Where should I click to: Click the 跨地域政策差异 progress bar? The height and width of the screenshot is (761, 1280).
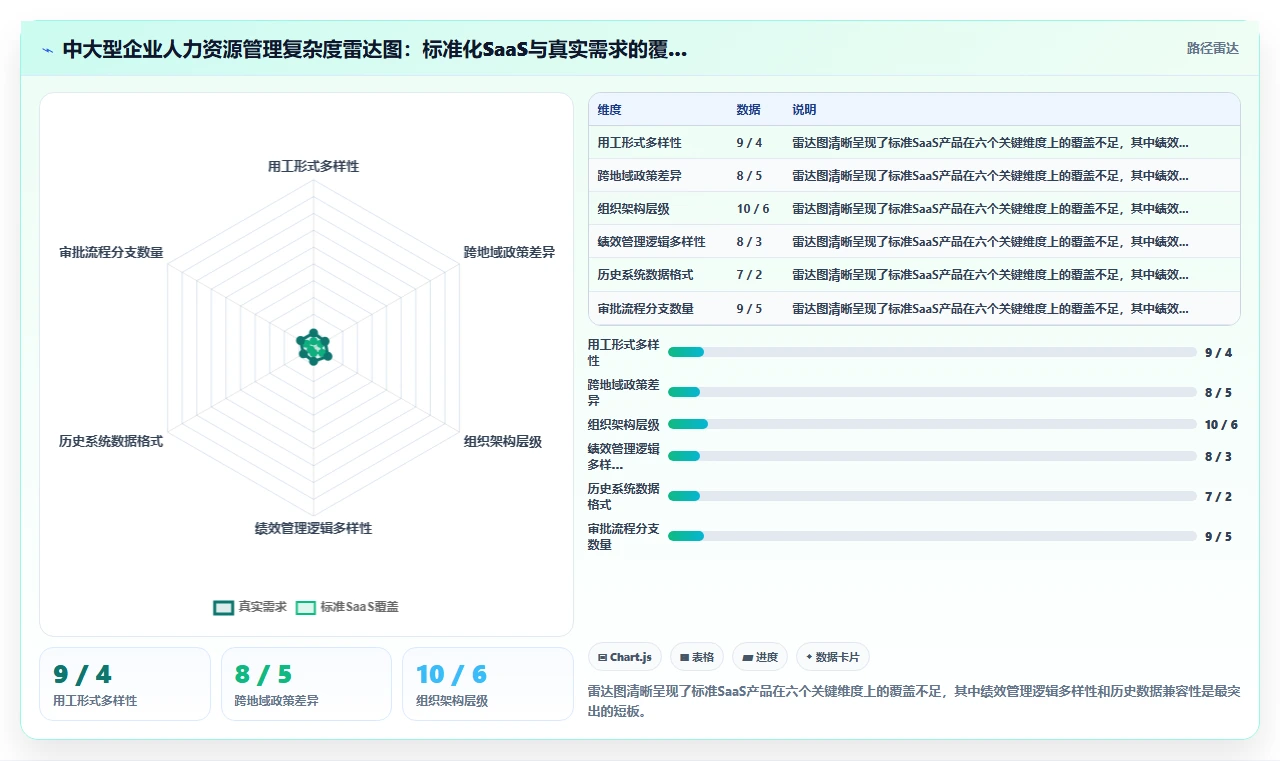point(932,392)
